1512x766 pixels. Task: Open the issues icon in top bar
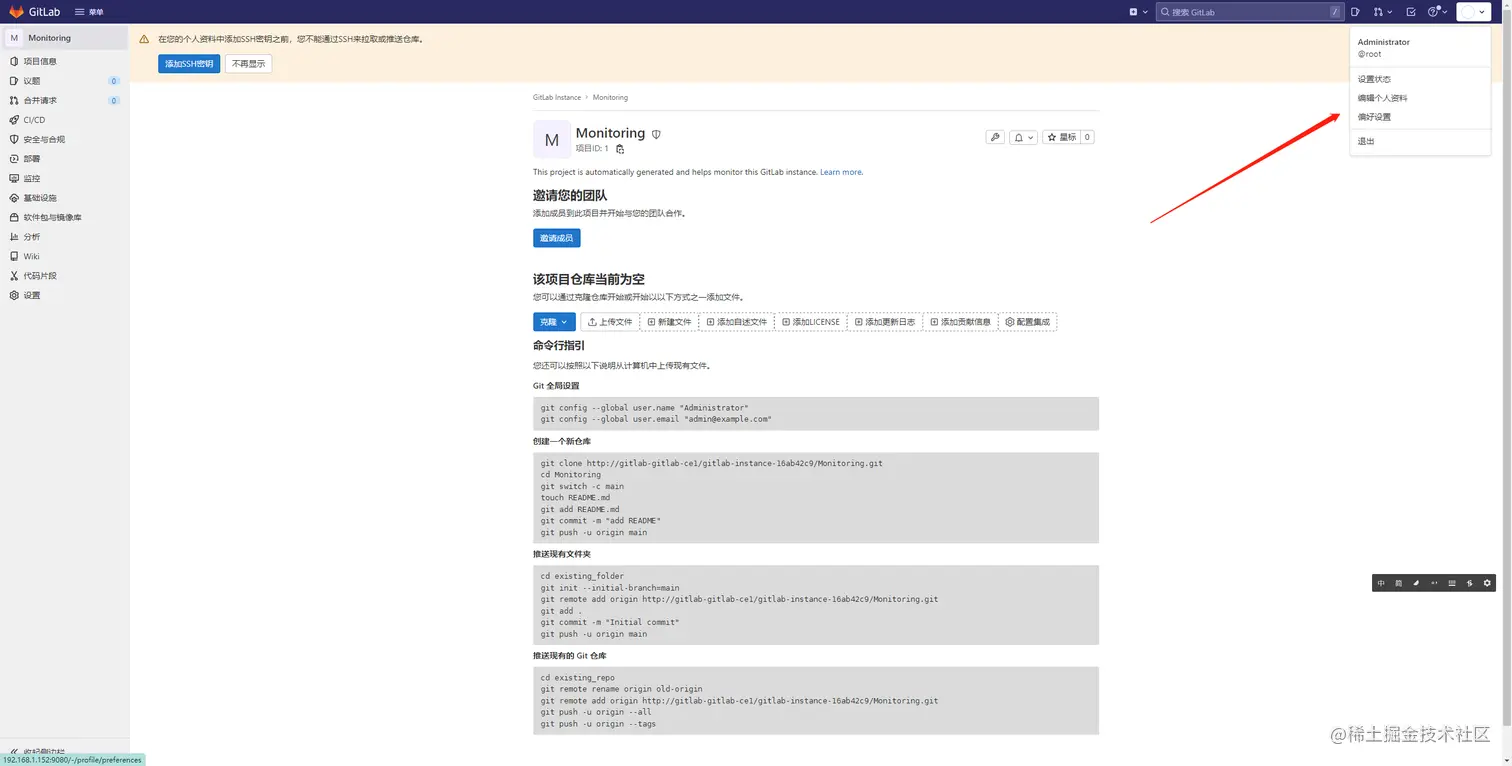click(x=1355, y=12)
